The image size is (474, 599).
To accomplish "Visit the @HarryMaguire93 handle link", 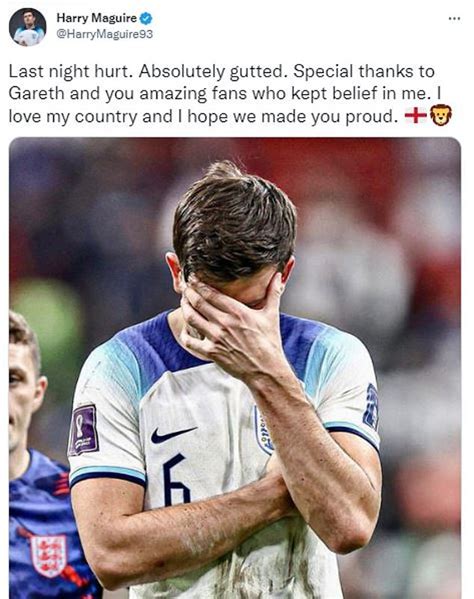I will pyautogui.click(x=104, y=34).
